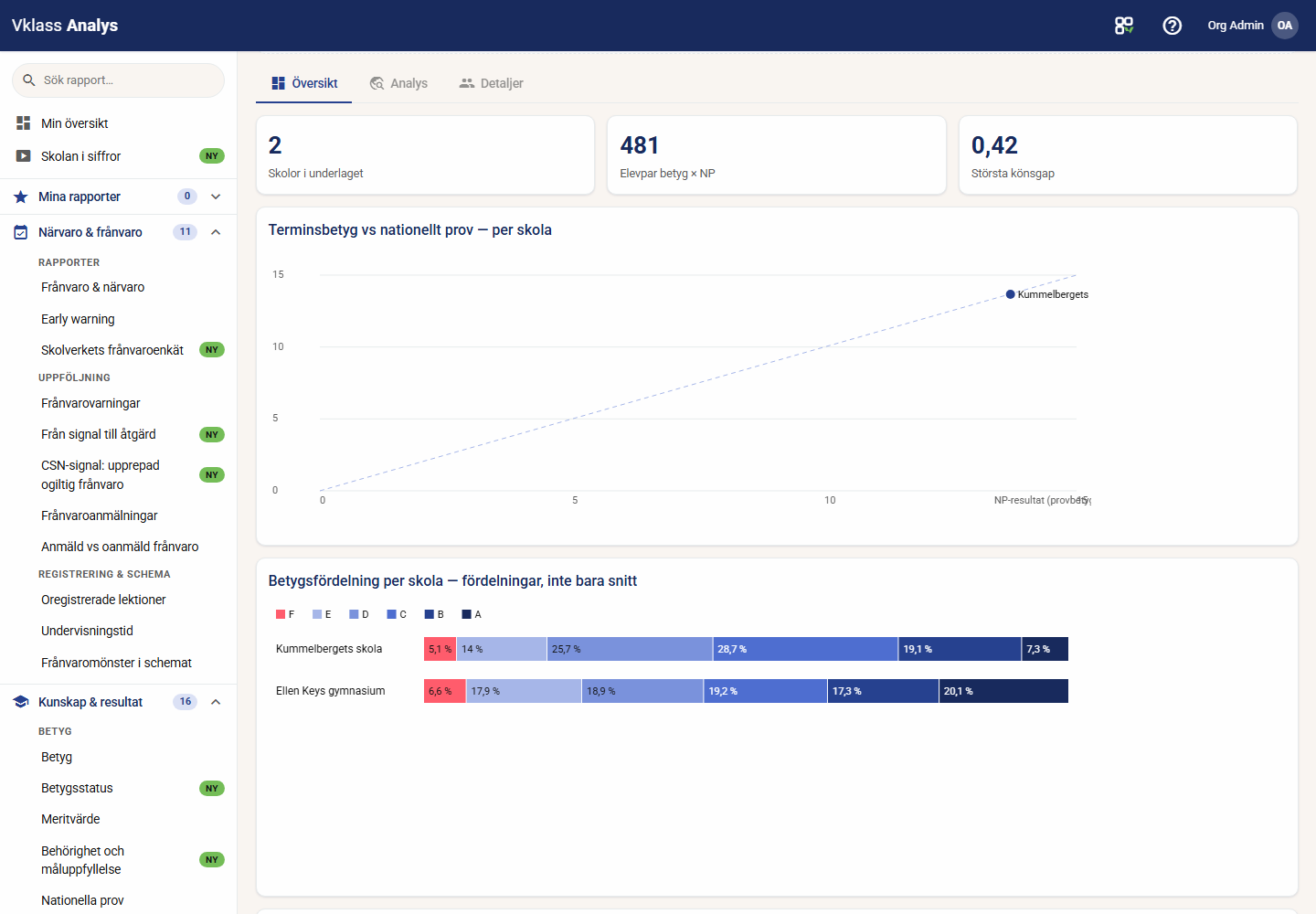Screen dimensions: 1316x914
Task: Expand the Mina rapporter section chevron
Action: [216, 197]
